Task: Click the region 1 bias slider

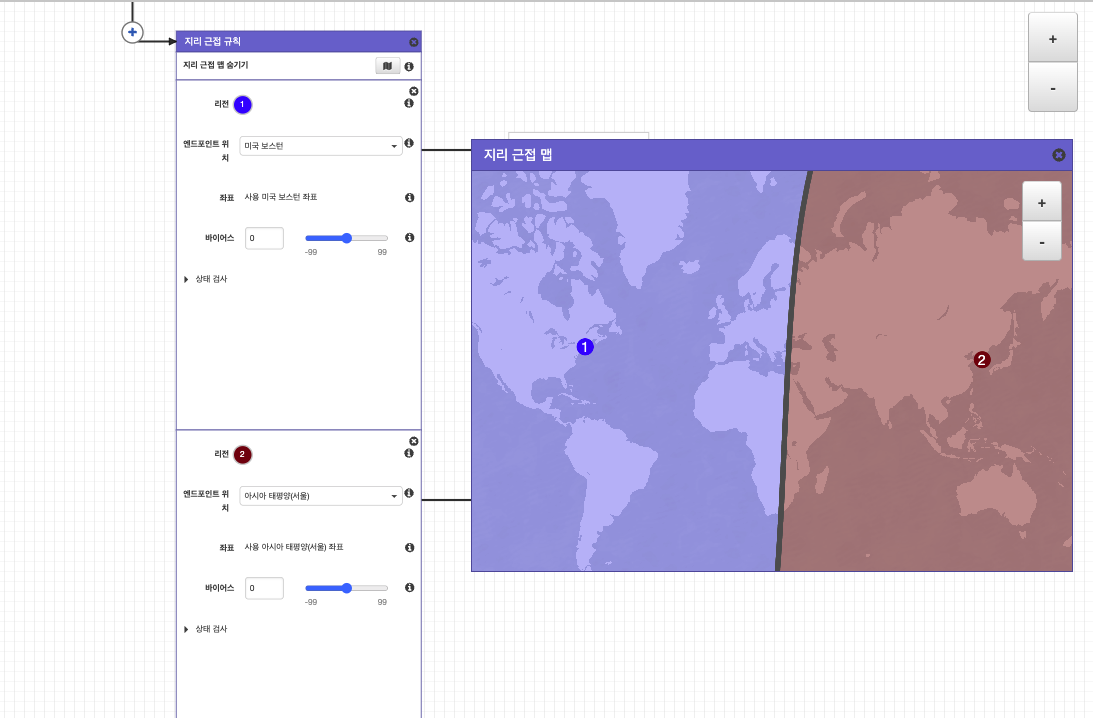Action: pyautogui.click(x=346, y=238)
